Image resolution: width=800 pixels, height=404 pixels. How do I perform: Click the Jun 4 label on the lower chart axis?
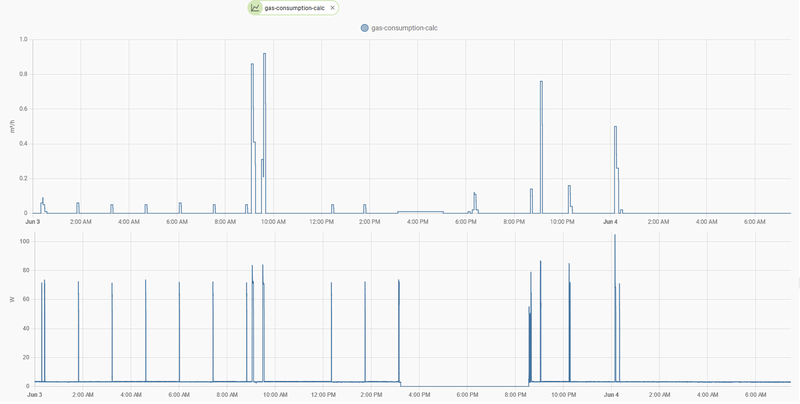[x=611, y=395]
